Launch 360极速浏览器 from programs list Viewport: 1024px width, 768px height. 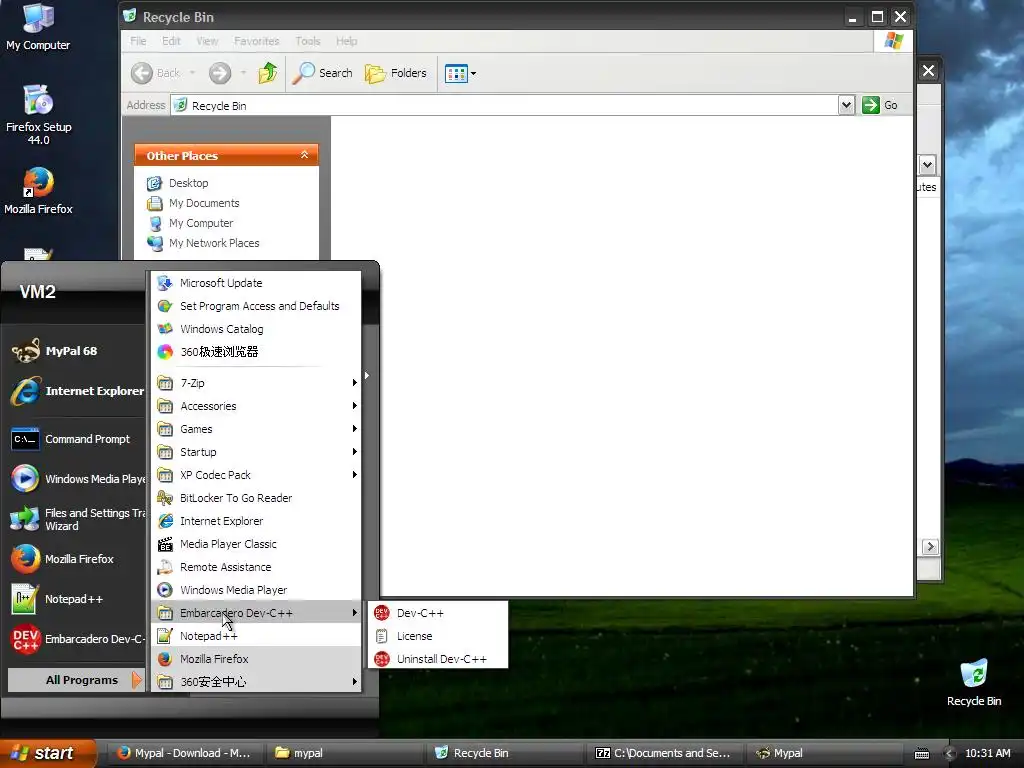(256, 351)
